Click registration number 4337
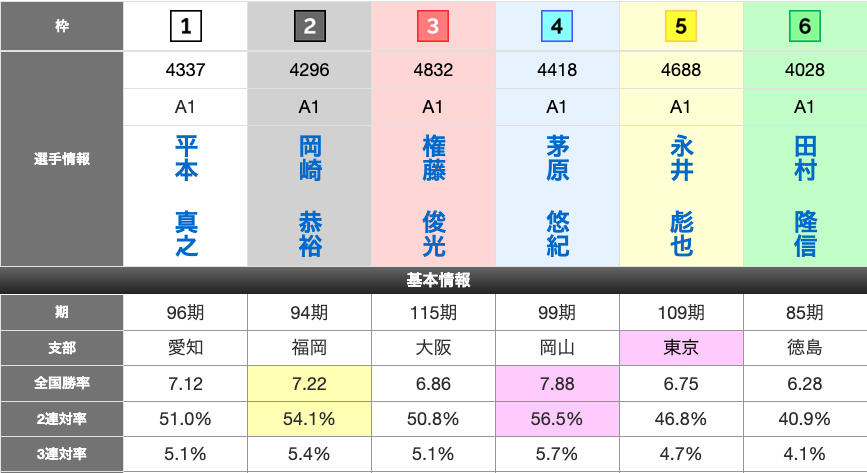 [186, 71]
